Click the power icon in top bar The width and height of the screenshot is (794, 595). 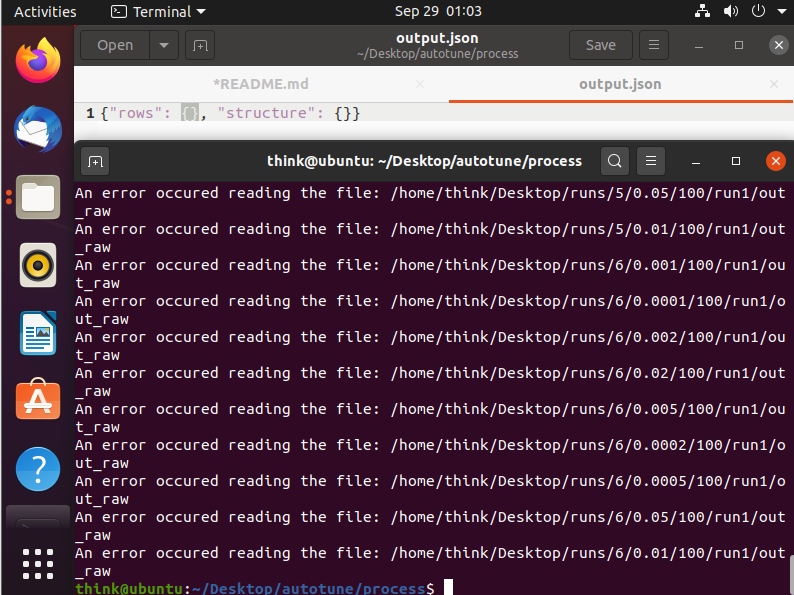tap(758, 11)
